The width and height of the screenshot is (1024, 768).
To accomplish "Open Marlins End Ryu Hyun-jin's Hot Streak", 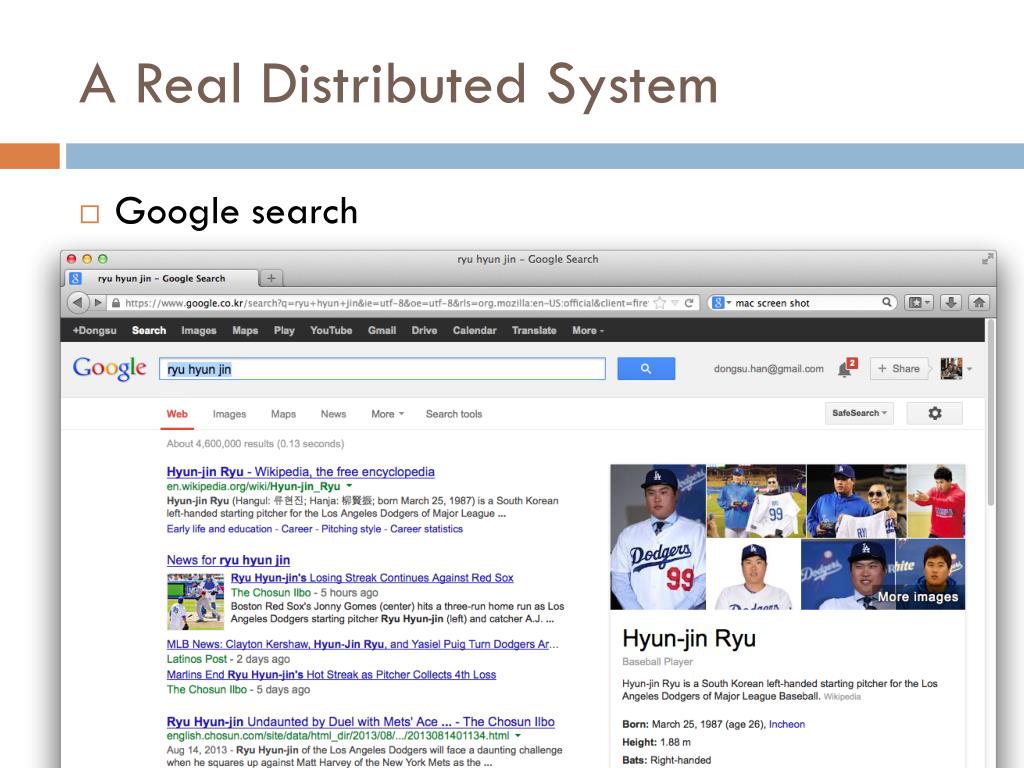I will (x=331, y=675).
